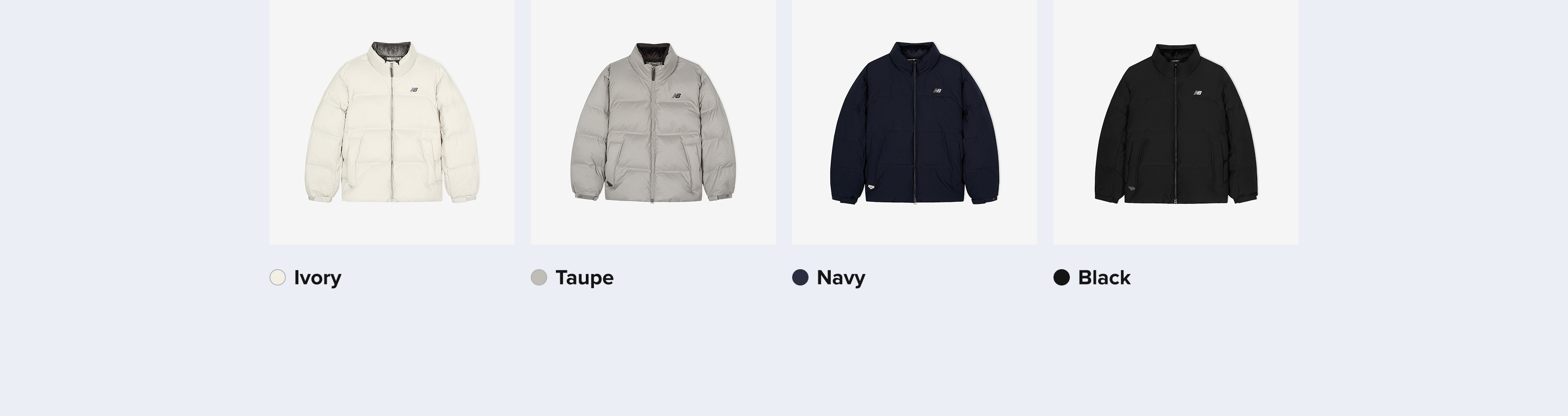1568x416 pixels.
Task: Select the Navy text label
Action: (x=841, y=278)
